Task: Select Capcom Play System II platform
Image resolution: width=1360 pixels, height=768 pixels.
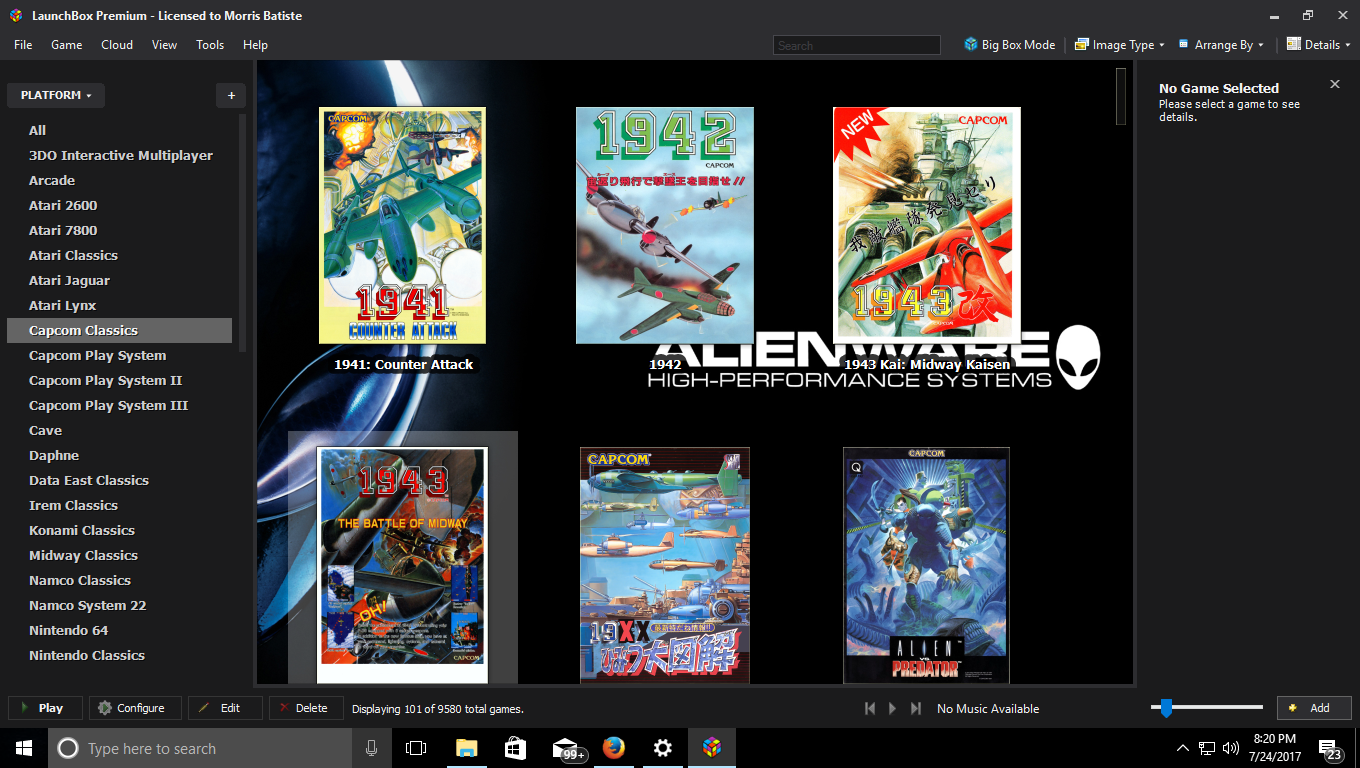Action: pos(119,380)
